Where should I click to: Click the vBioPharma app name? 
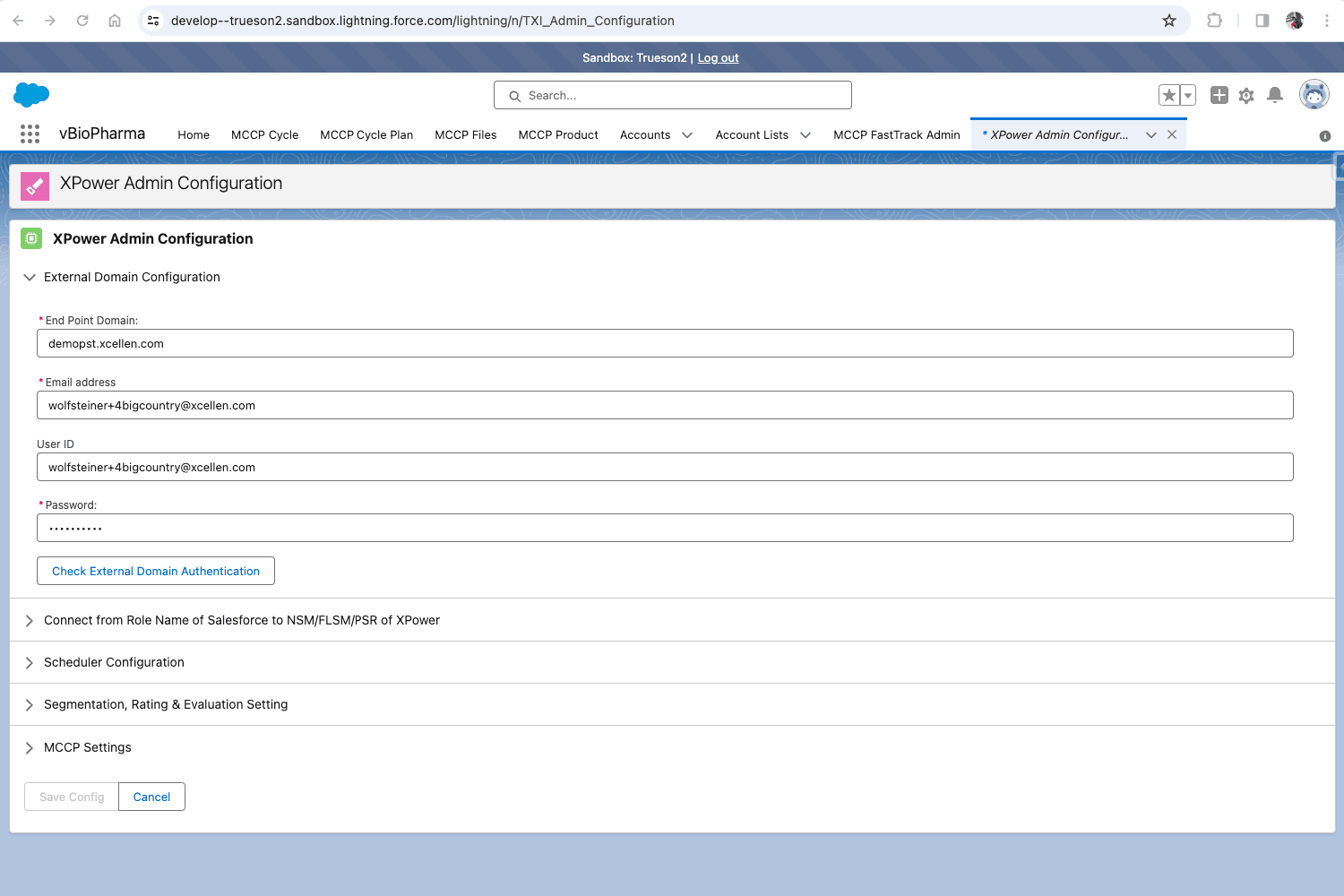point(102,134)
